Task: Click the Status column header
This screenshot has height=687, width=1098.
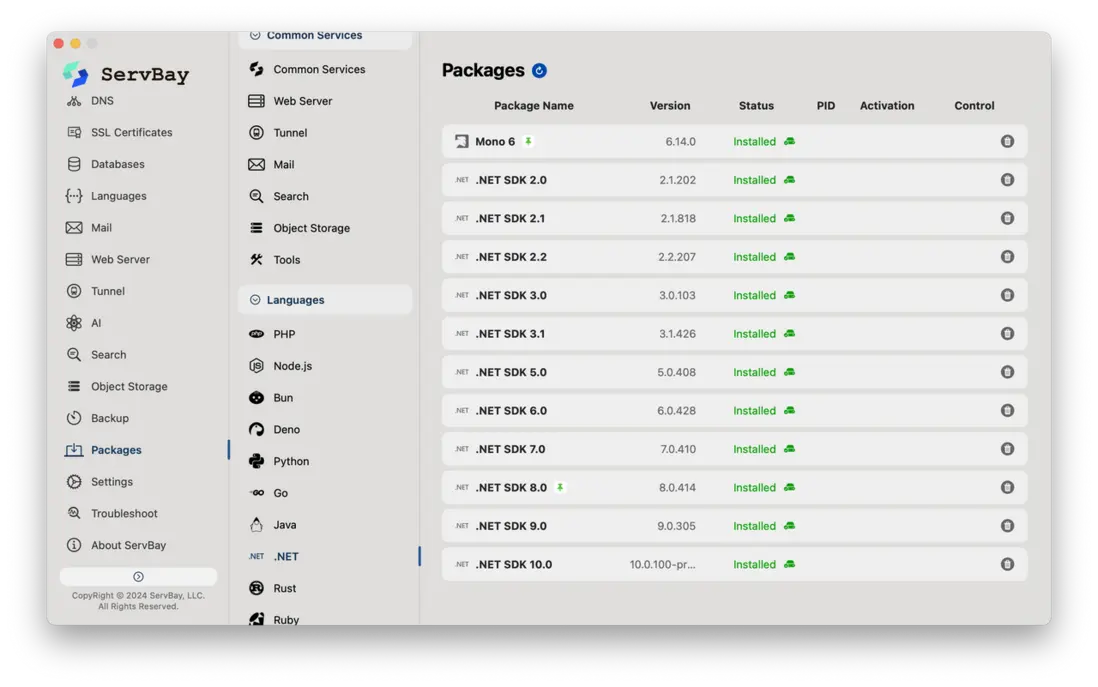Action: [756, 106]
